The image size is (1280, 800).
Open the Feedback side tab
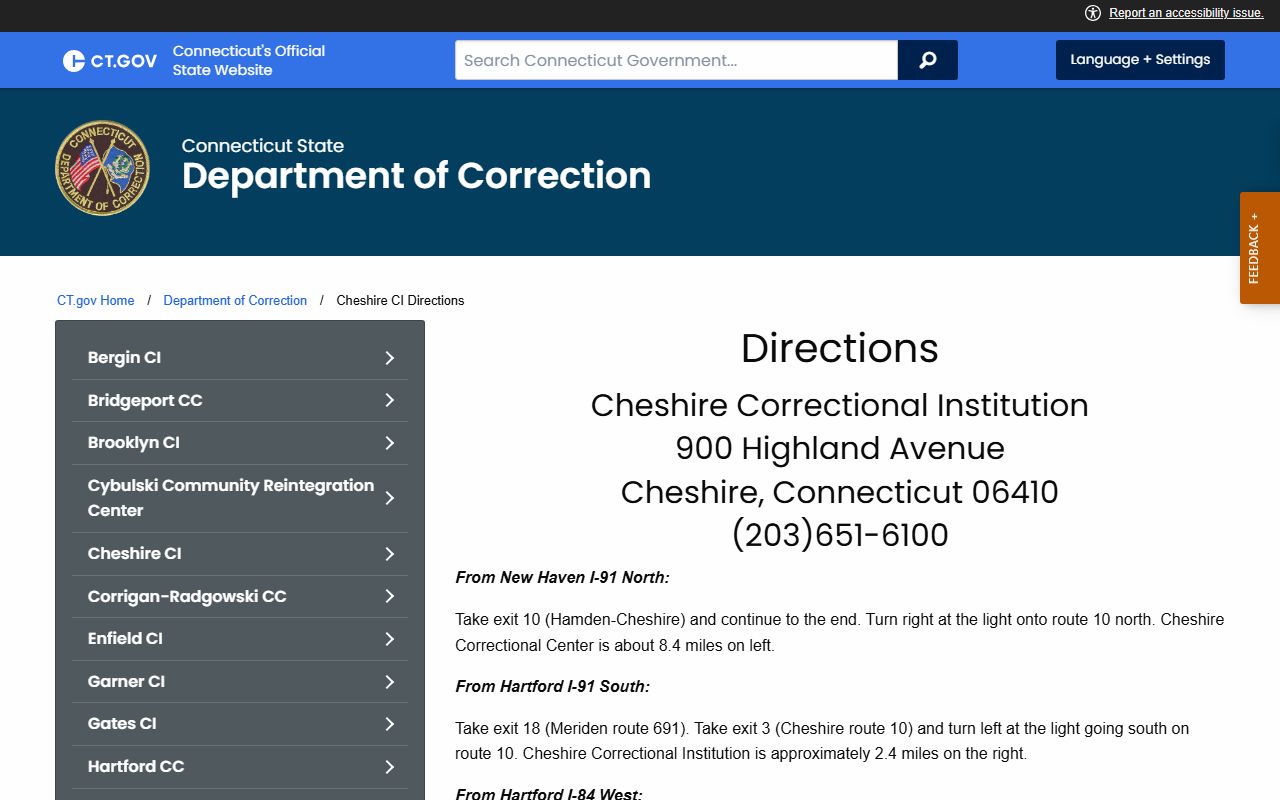coord(1260,248)
